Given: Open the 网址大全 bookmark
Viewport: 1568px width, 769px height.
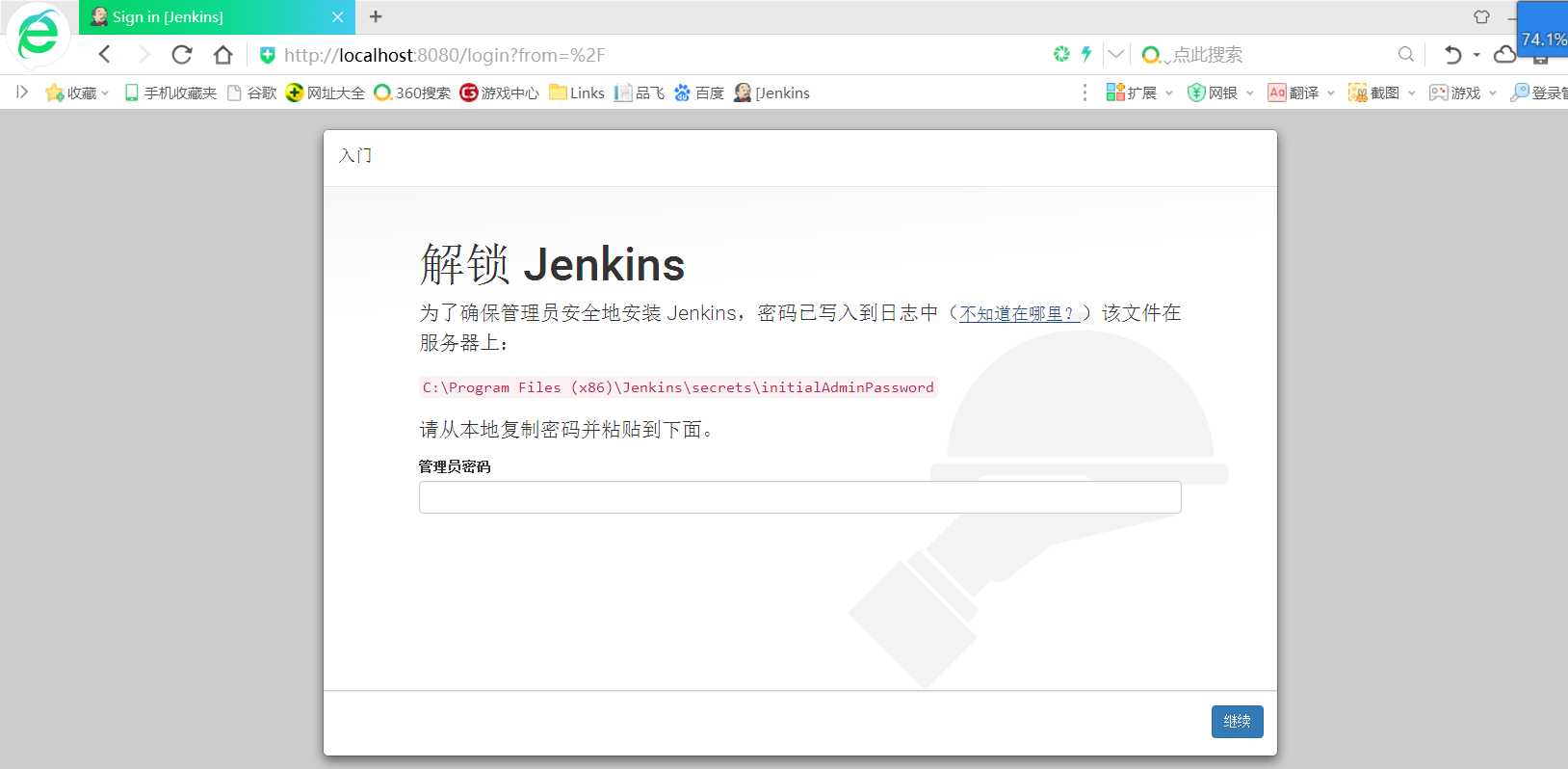Looking at the screenshot, I should (x=326, y=93).
